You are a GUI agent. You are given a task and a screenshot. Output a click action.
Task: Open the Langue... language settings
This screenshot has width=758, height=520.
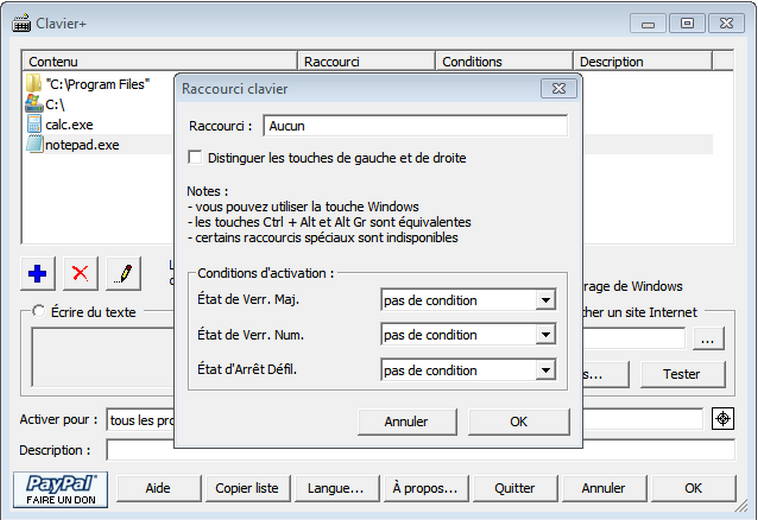coord(335,488)
